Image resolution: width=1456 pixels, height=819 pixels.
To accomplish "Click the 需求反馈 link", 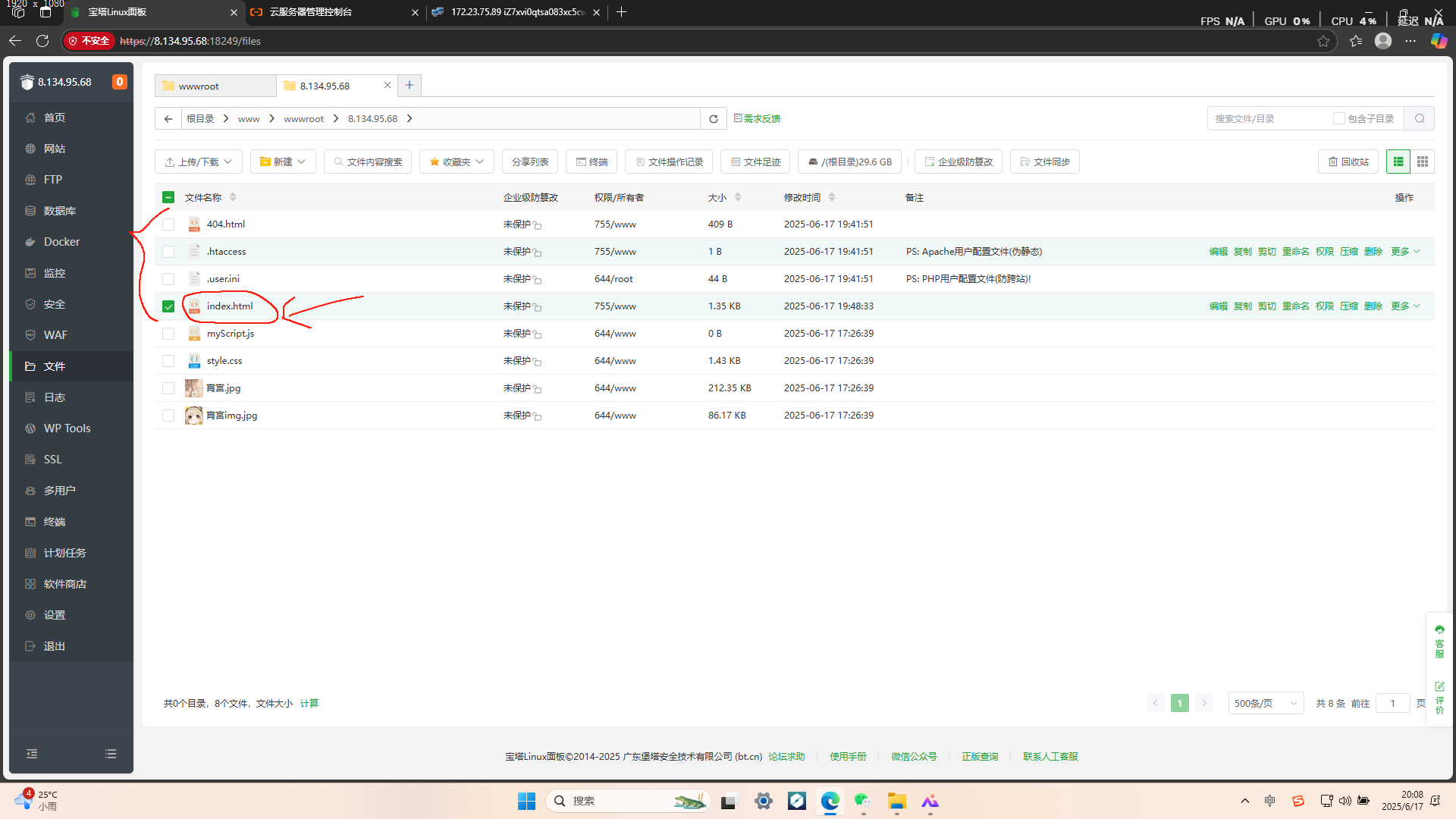I will pyautogui.click(x=757, y=118).
